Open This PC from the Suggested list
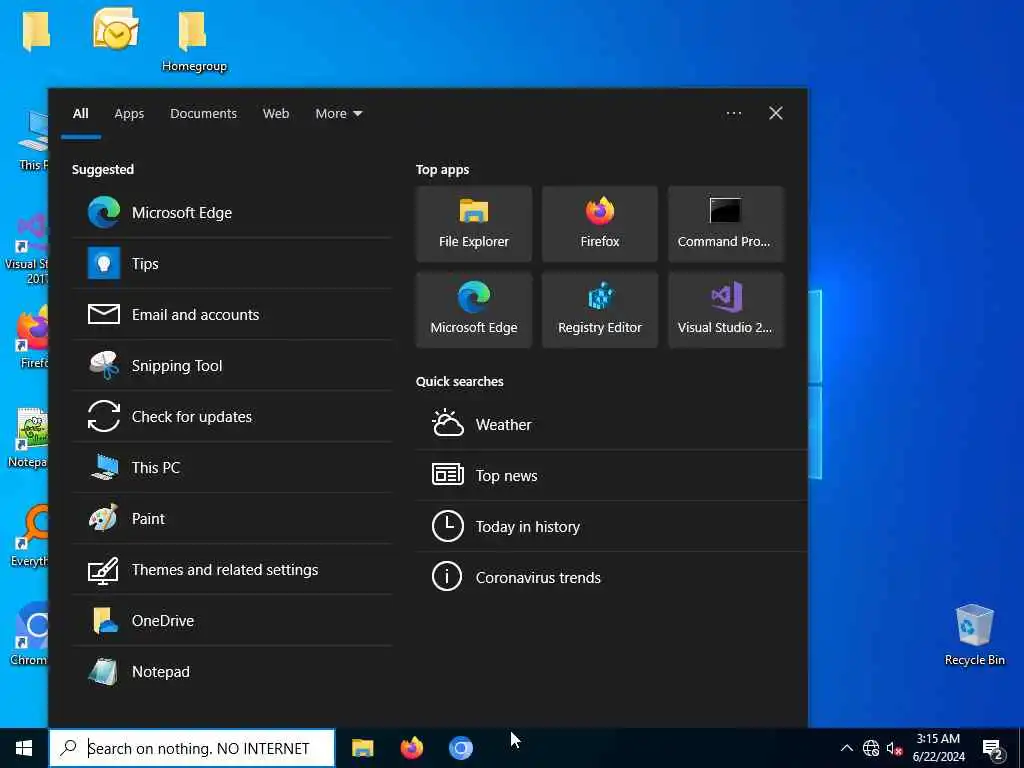The width and height of the screenshot is (1024, 768). 232,467
